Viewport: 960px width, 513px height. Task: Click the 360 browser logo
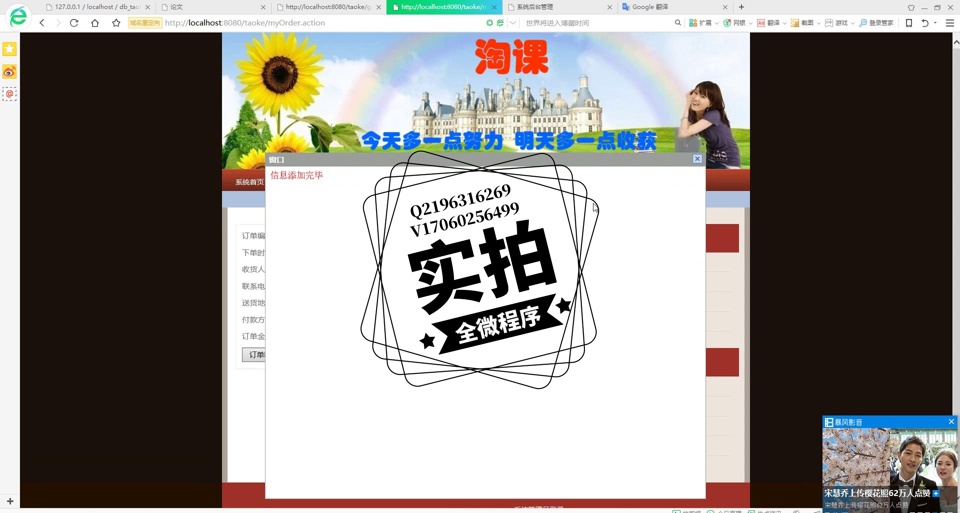pyautogui.click(x=18, y=16)
